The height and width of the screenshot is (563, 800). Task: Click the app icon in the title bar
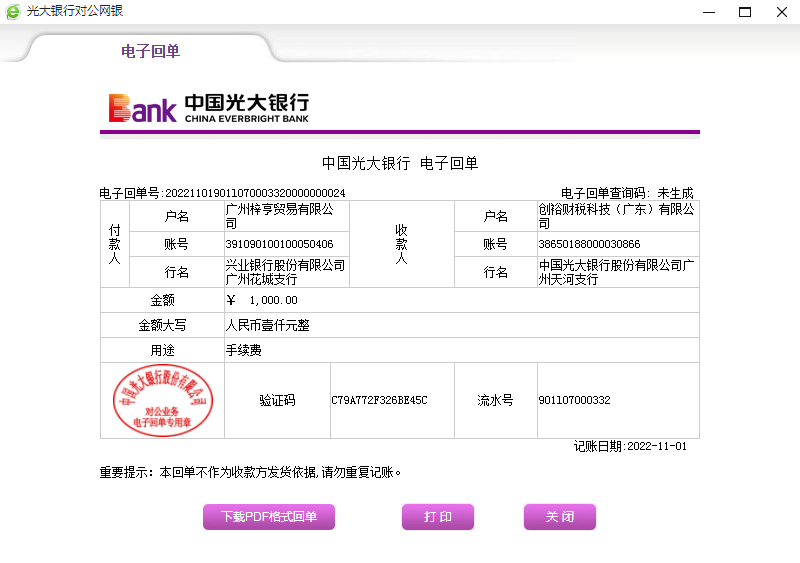coord(13,11)
